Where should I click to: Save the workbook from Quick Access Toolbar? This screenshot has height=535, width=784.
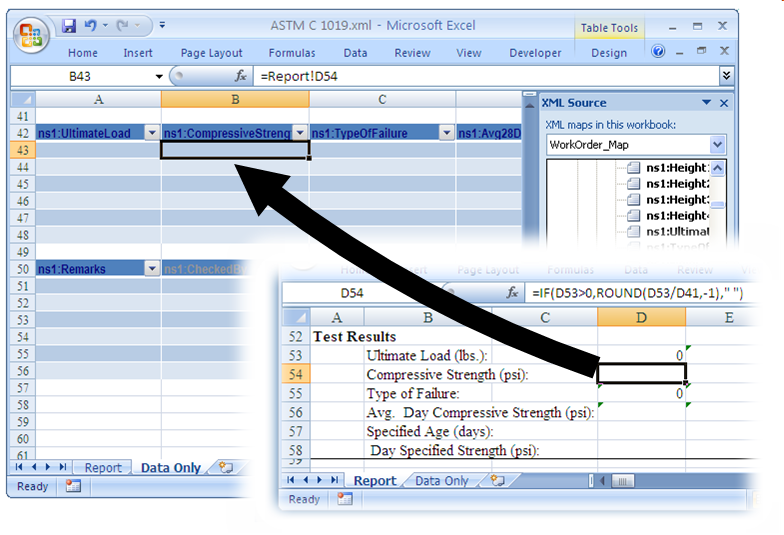click(68, 26)
